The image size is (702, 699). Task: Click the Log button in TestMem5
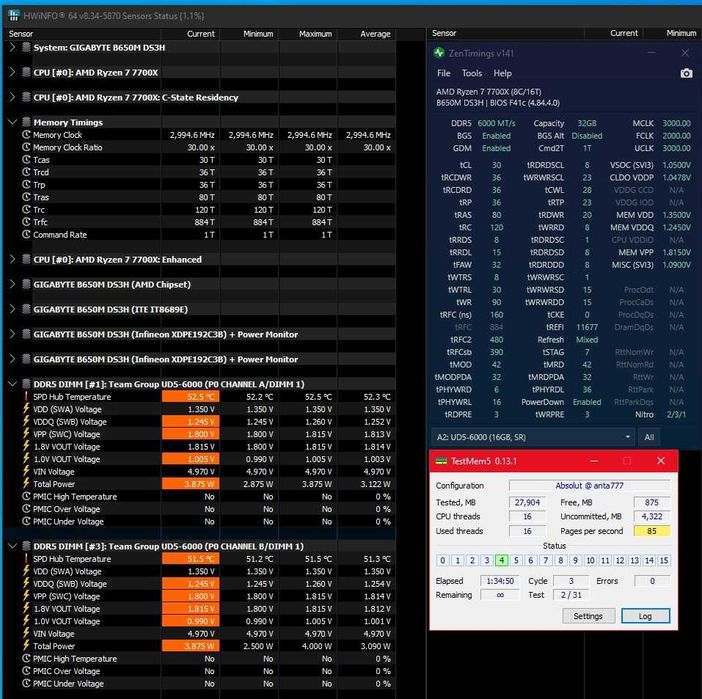coord(645,616)
